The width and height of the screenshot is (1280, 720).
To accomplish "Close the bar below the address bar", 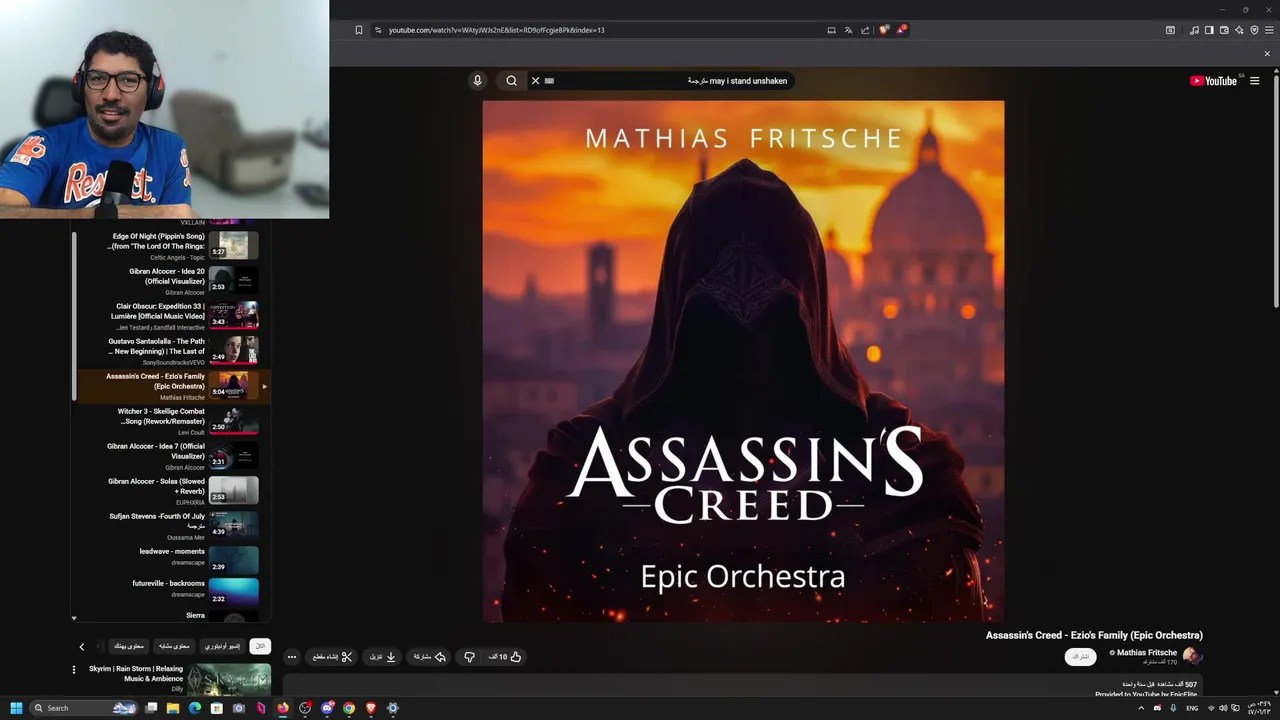I will [1267, 54].
